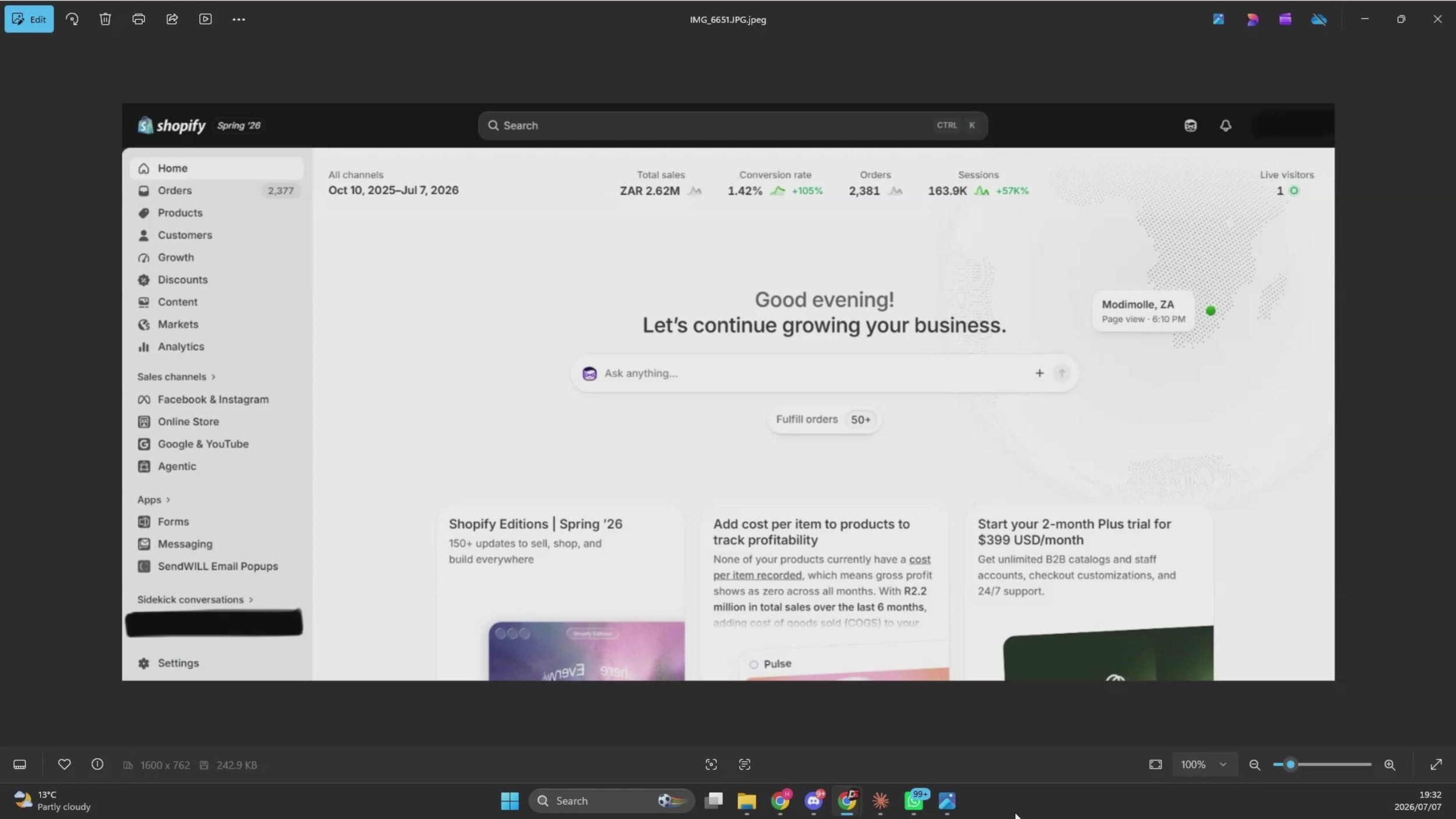Open Products in the Shopify sidebar
Screen dimensions: 1456x819
216,213
